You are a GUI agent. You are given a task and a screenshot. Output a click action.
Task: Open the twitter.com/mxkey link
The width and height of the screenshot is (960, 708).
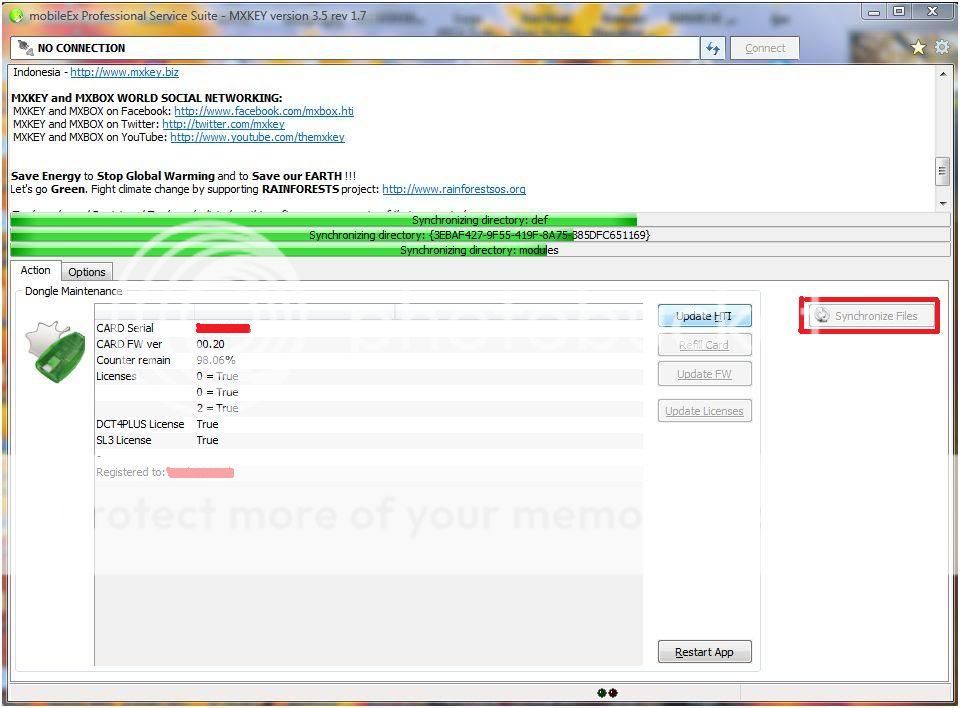pos(223,124)
